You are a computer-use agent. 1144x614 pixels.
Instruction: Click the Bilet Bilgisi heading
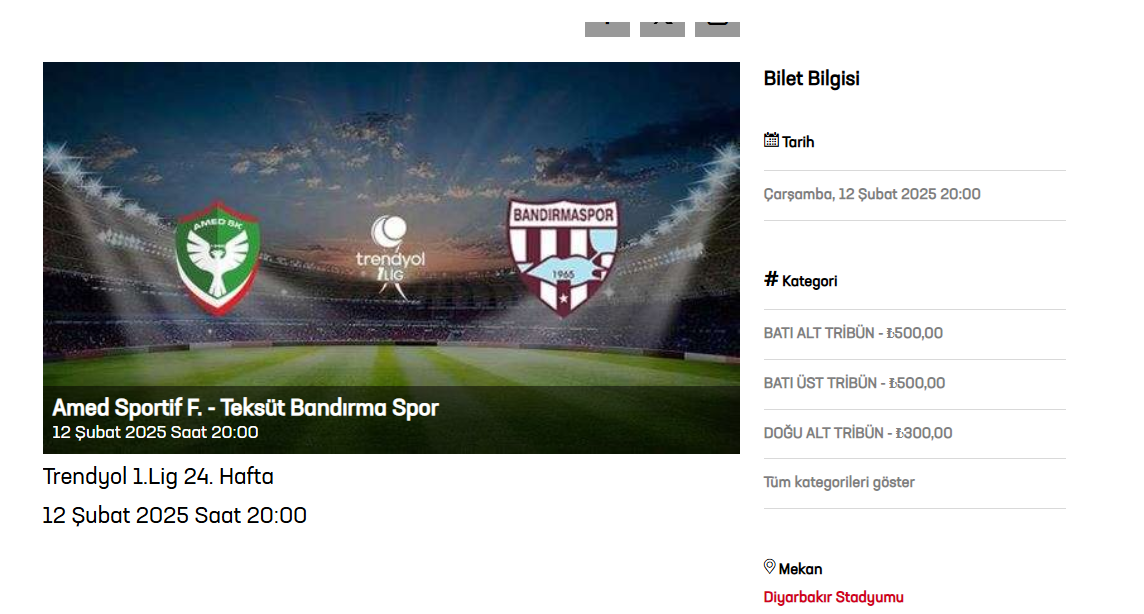click(811, 78)
